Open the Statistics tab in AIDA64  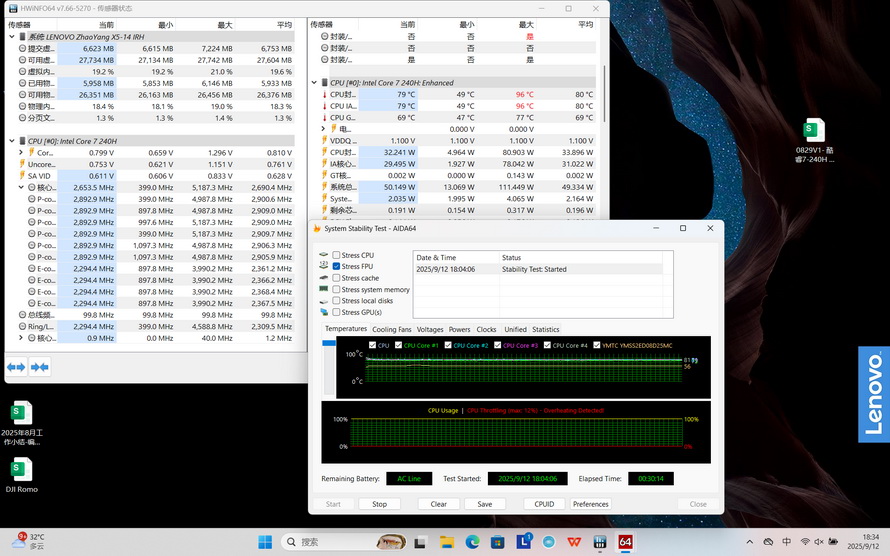click(x=545, y=329)
